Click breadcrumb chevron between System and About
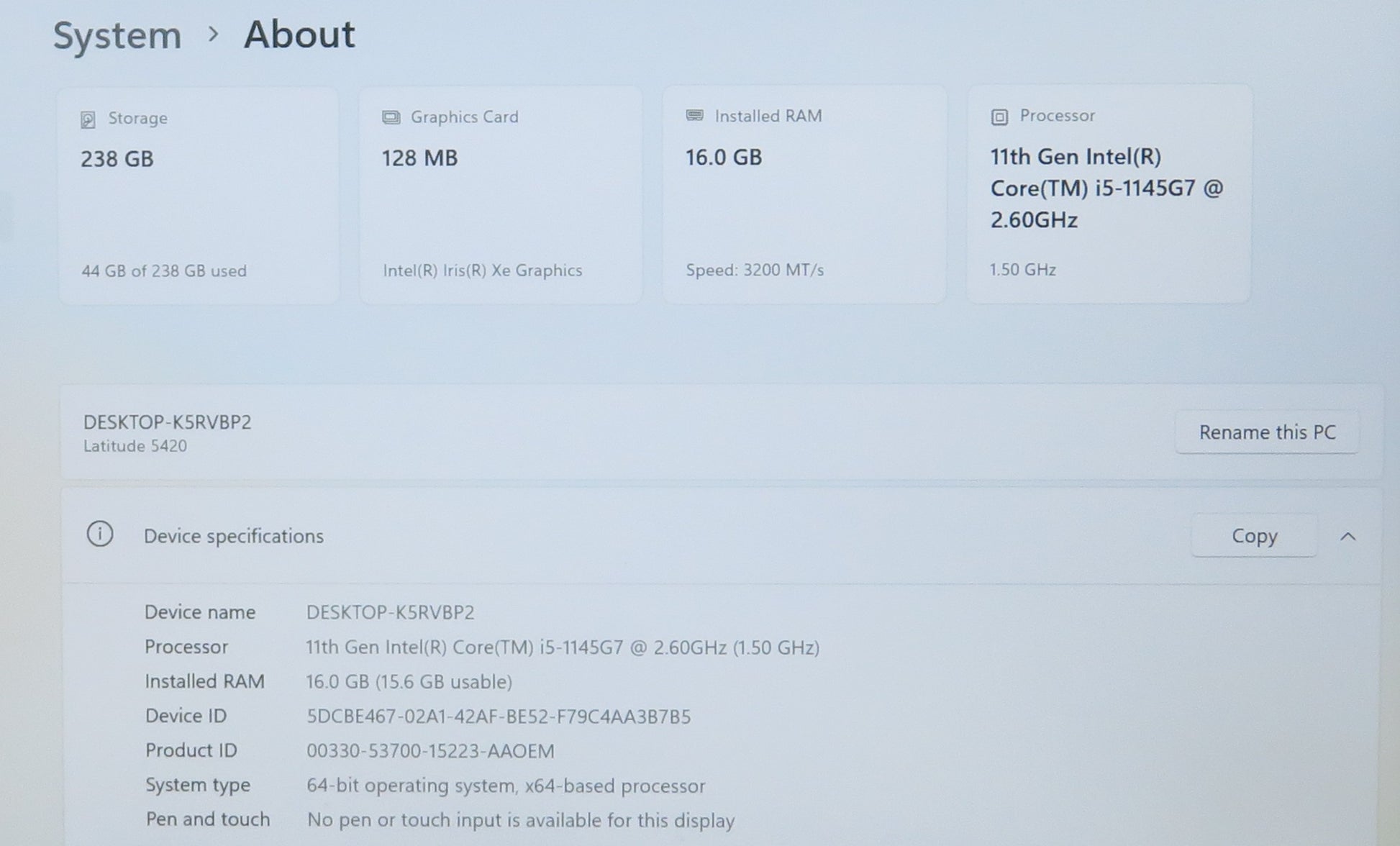 212,34
